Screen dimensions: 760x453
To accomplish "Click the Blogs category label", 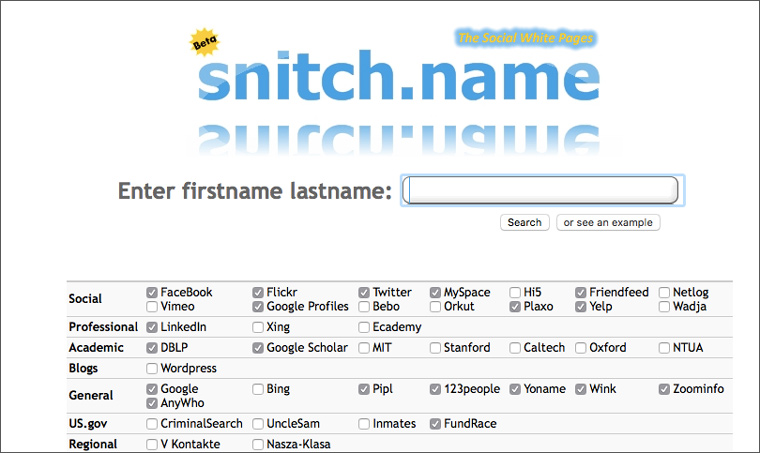I will click(83, 368).
